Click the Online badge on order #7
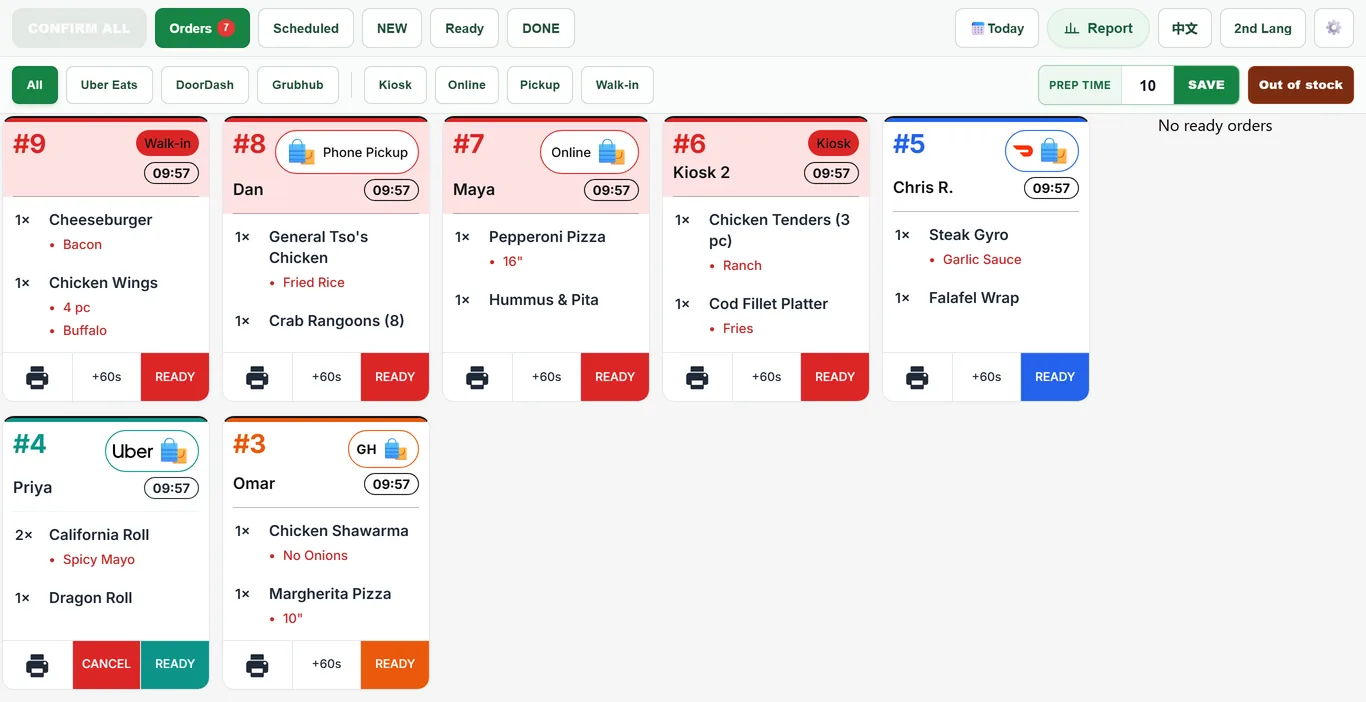 (589, 152)
